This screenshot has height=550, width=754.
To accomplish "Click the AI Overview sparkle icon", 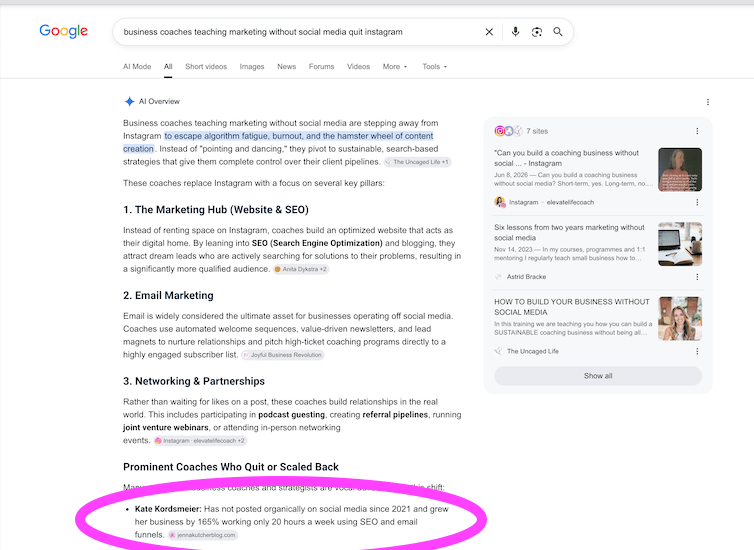I will click(129, 101).
